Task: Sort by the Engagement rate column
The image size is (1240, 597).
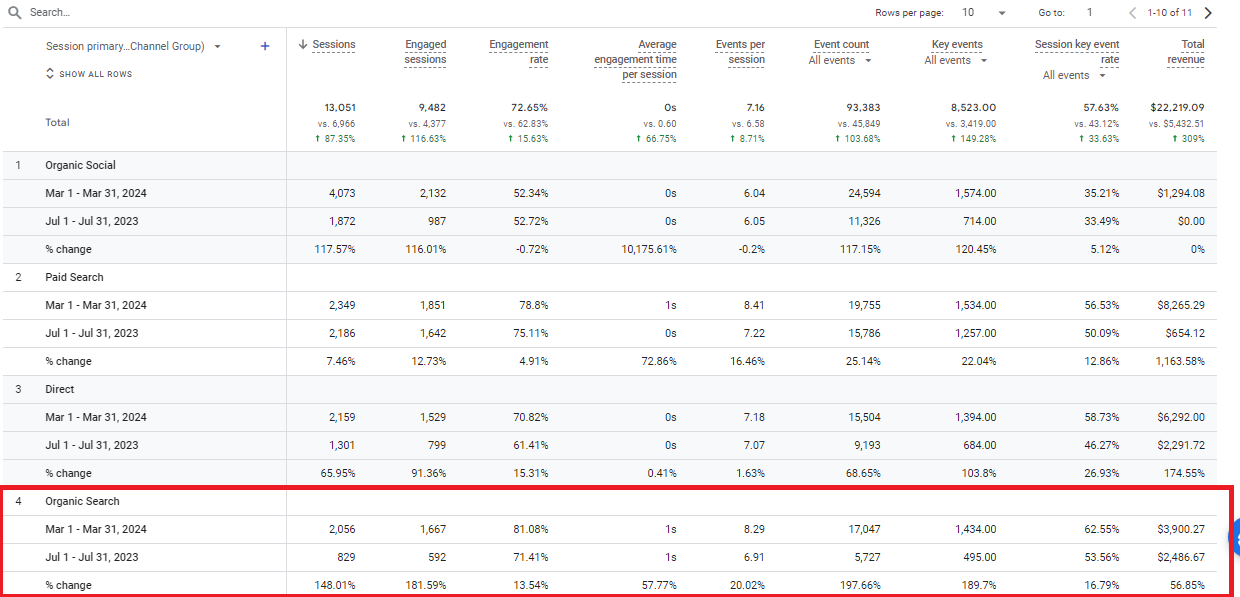Action: click(518, 52)
